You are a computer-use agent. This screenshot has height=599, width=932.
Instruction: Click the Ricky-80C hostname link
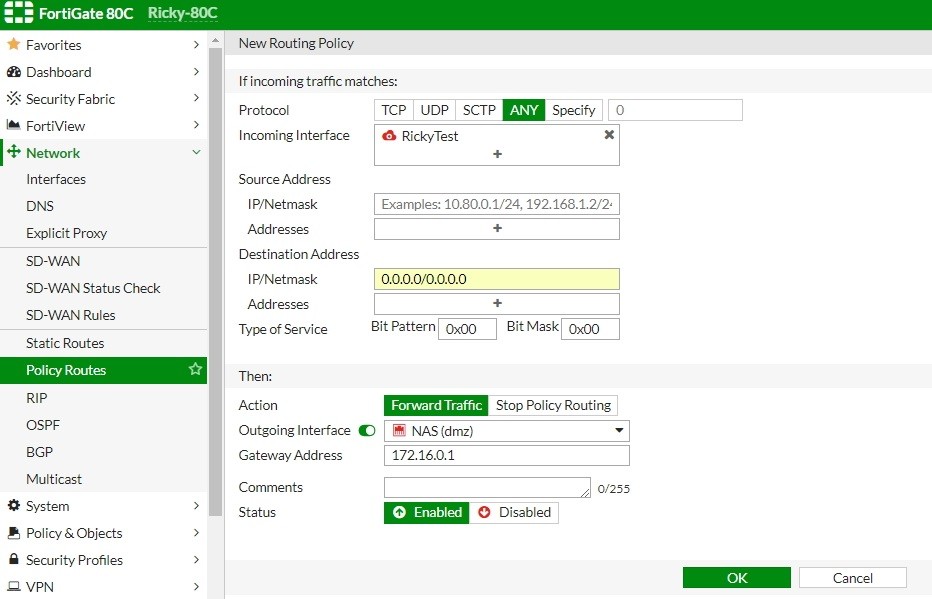tap(182, 13)
